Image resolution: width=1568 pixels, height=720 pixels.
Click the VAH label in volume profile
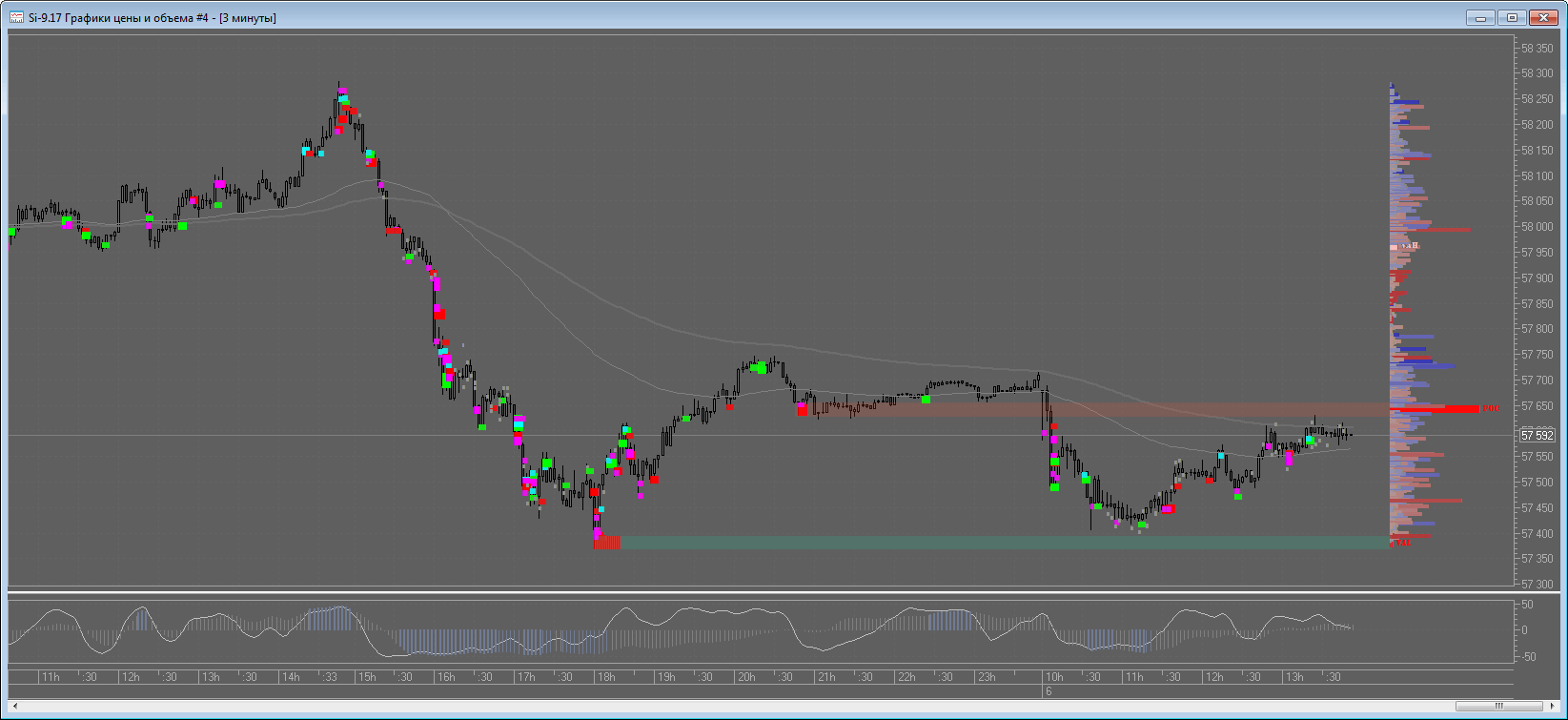(1411, 245)
